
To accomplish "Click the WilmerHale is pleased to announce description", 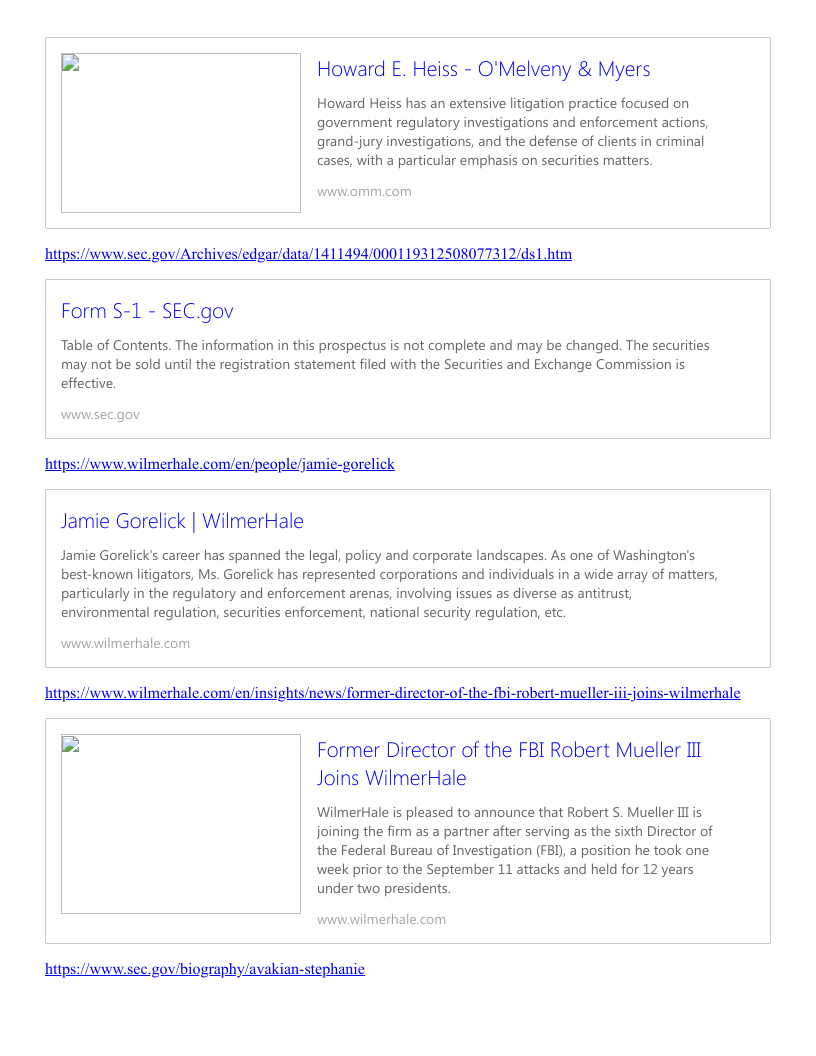I will pyautogui.click(x=514, y=850).
